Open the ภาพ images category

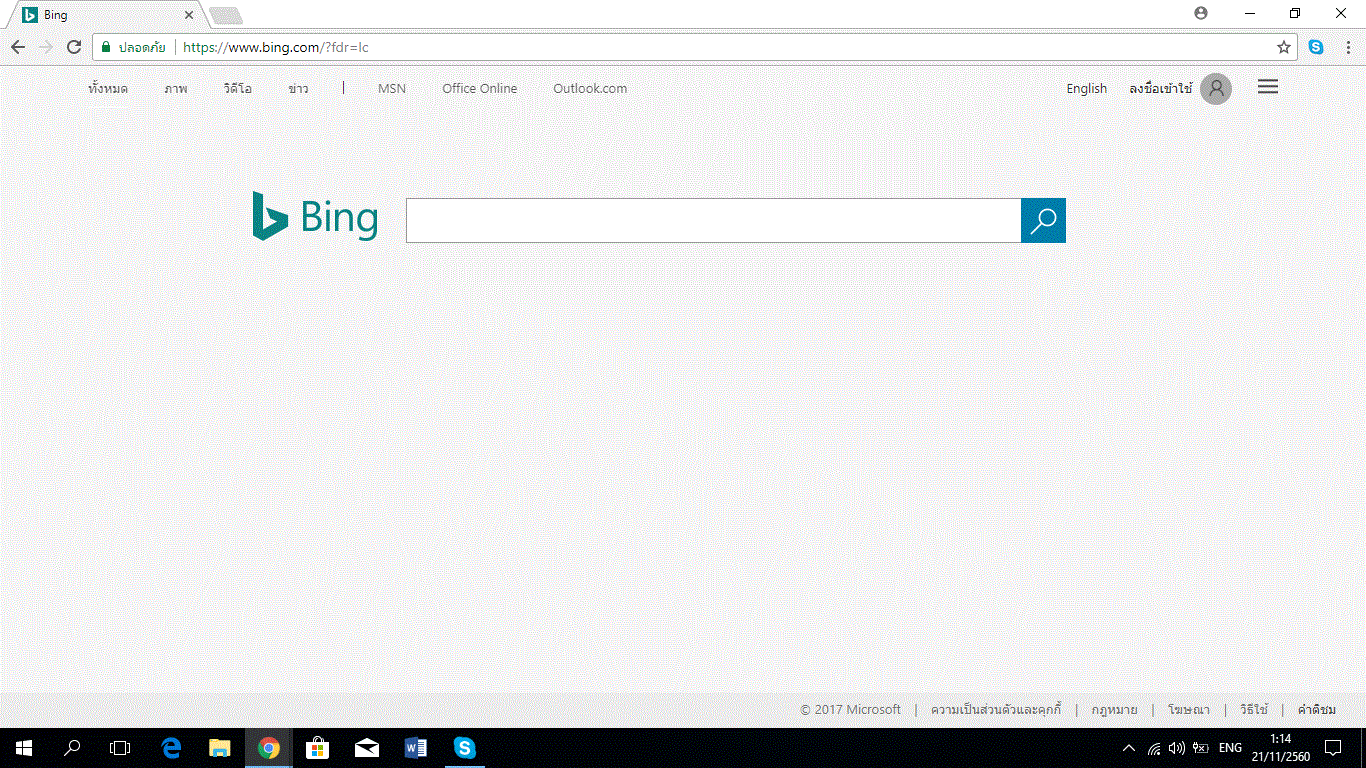[x=176, y=88]
